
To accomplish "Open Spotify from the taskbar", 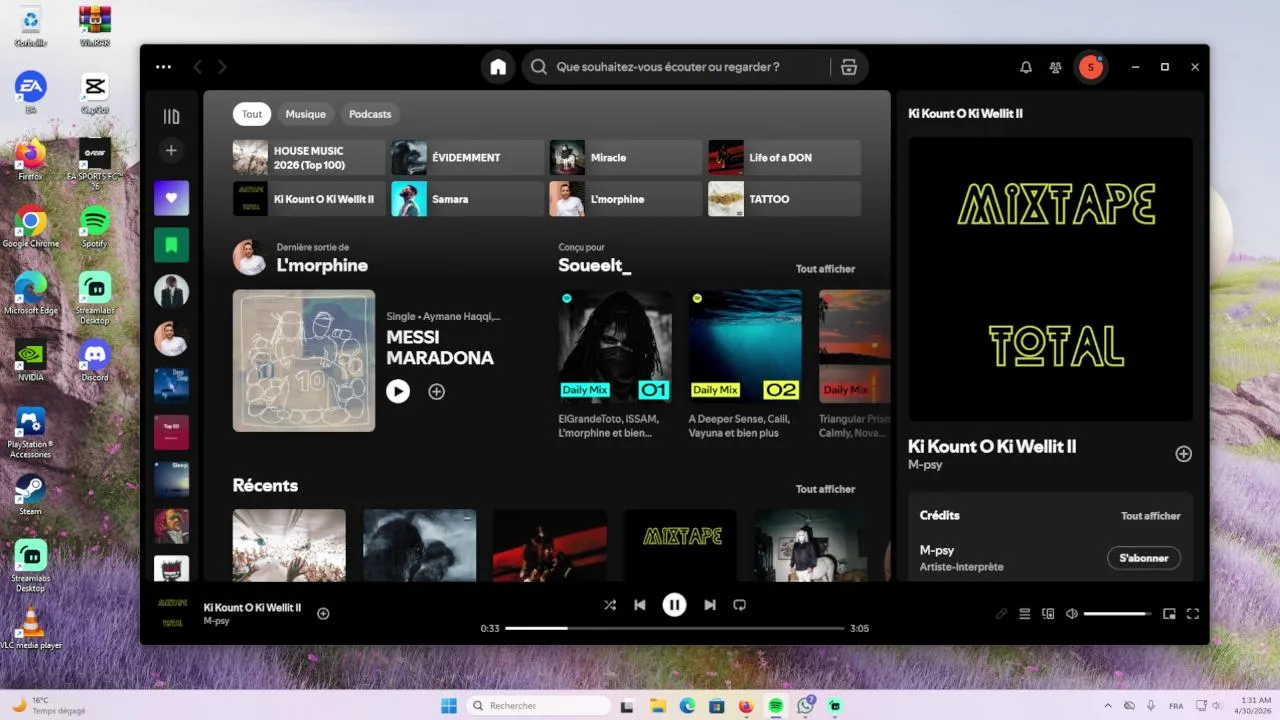I will pos(776,706).
